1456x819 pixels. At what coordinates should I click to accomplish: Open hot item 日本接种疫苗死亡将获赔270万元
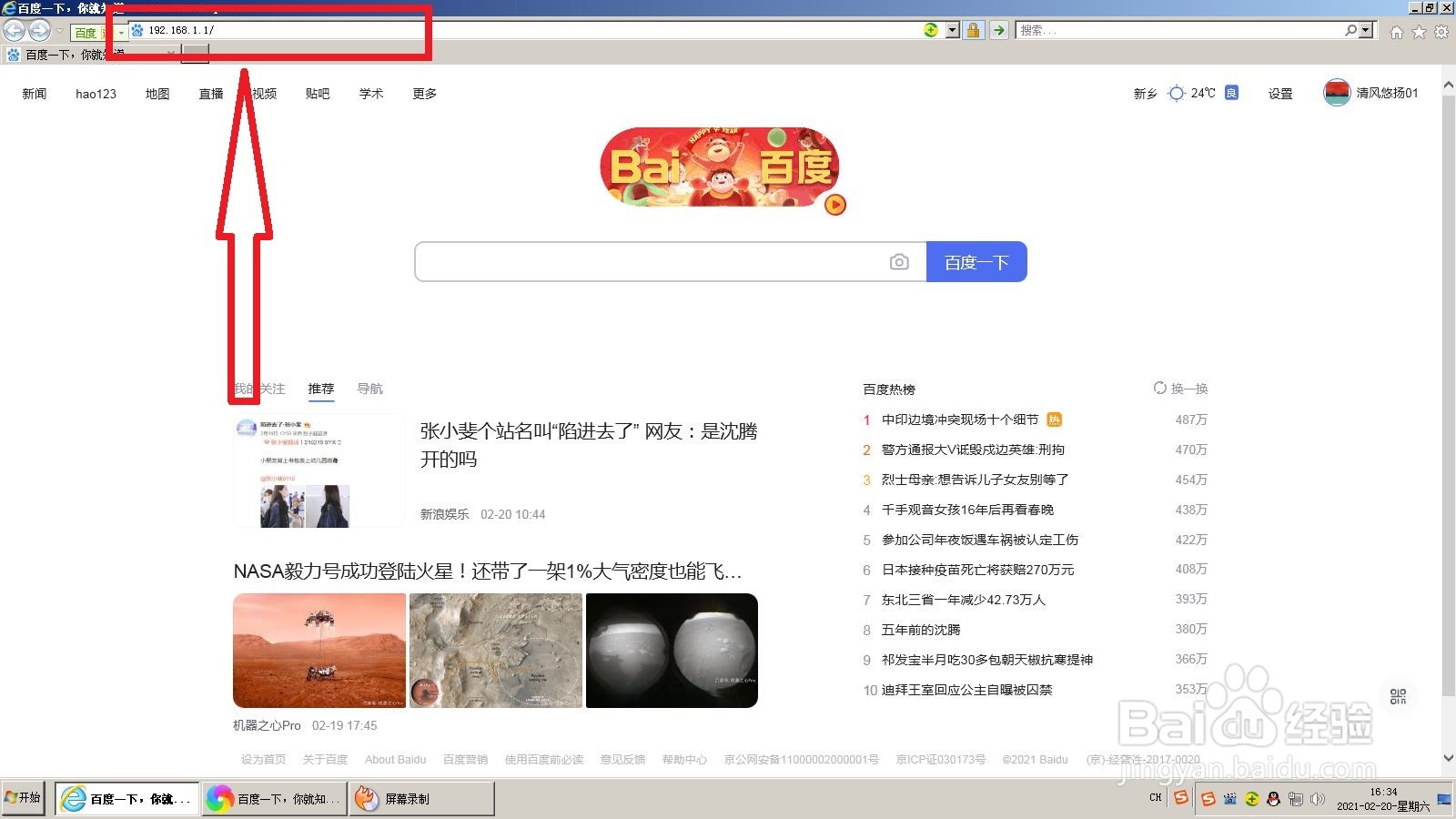[x=977, y=570]
